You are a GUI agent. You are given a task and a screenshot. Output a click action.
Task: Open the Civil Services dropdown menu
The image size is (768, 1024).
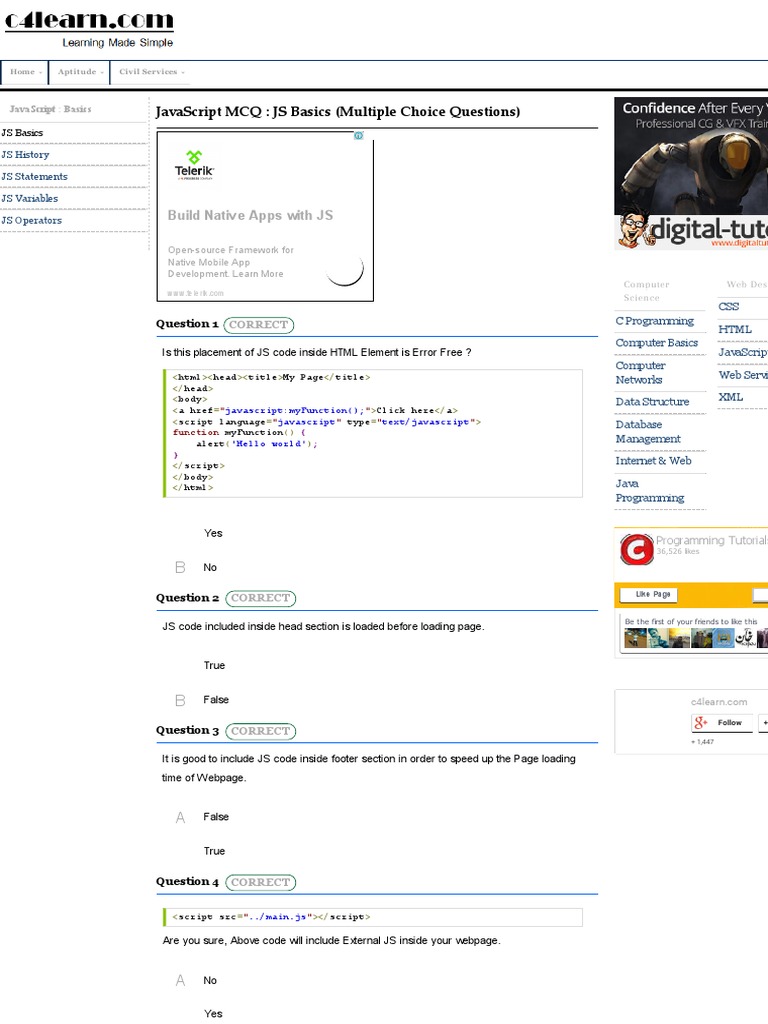150,72
